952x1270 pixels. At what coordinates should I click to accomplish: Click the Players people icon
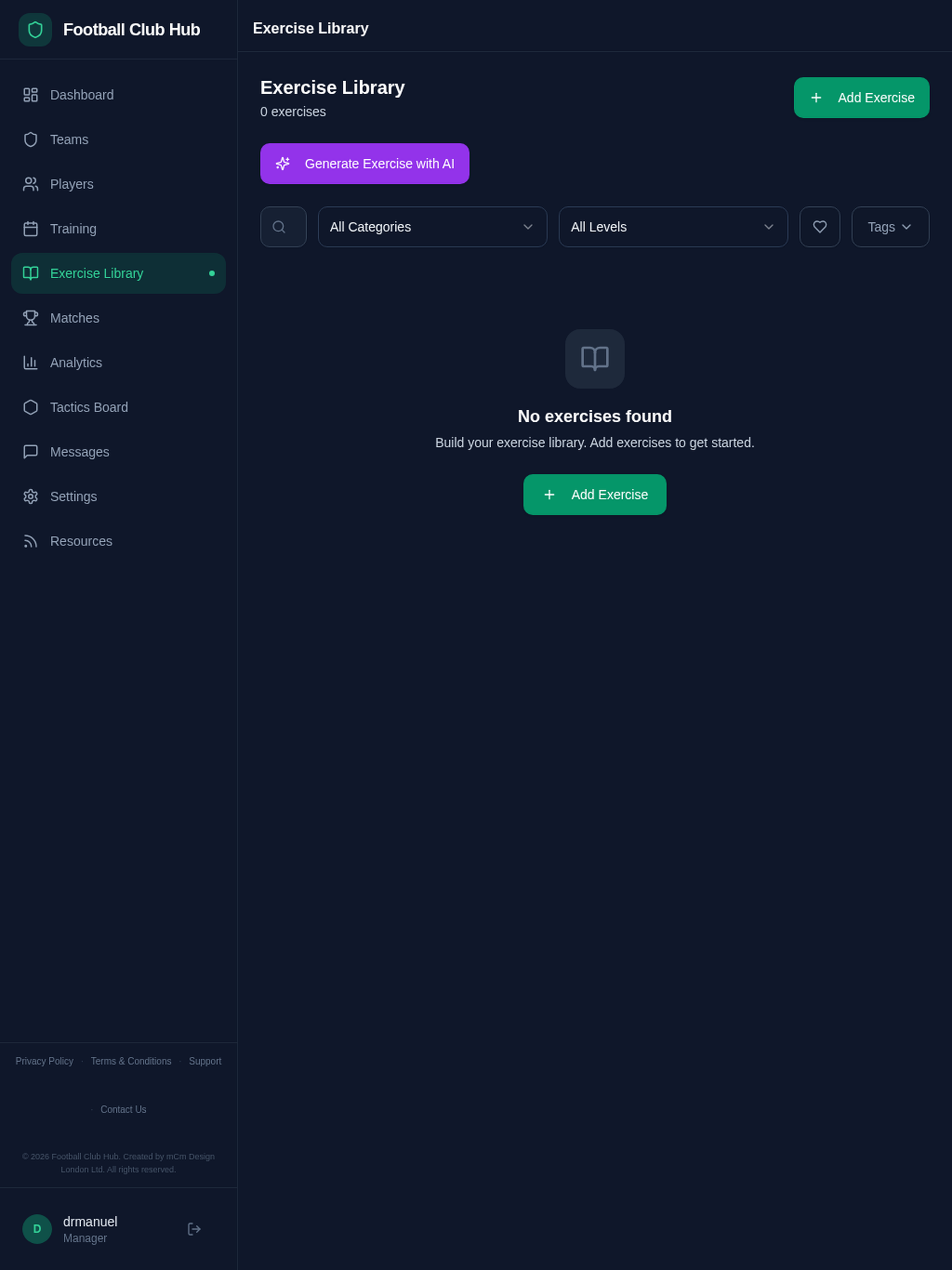(30, 184)
